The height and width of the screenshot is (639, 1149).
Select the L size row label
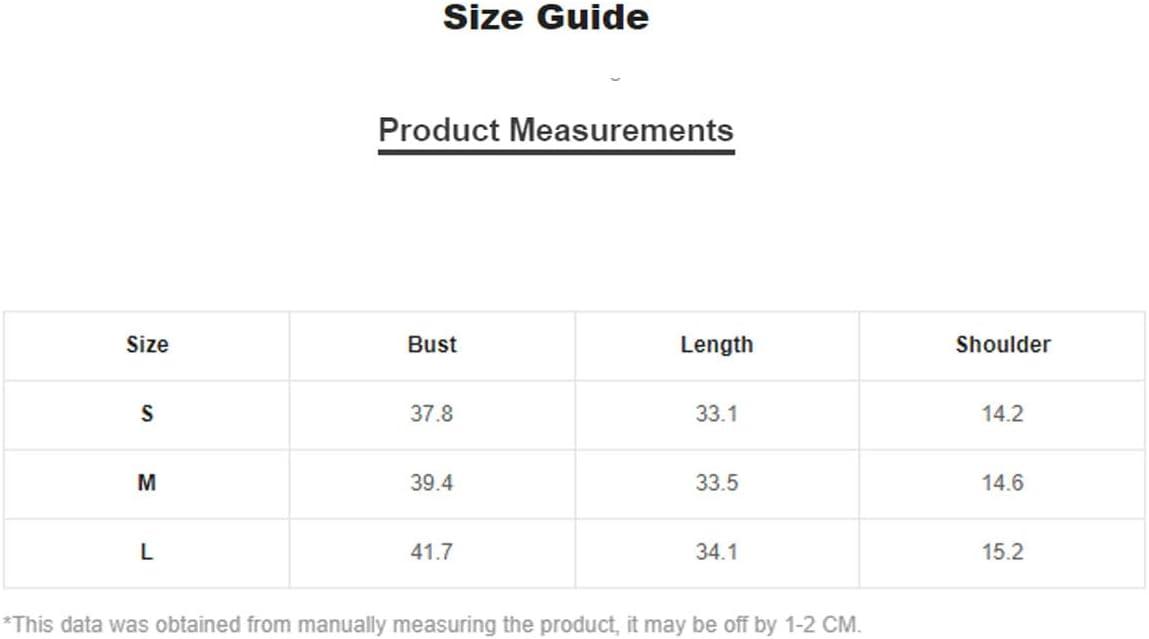(x=147, y=552)
